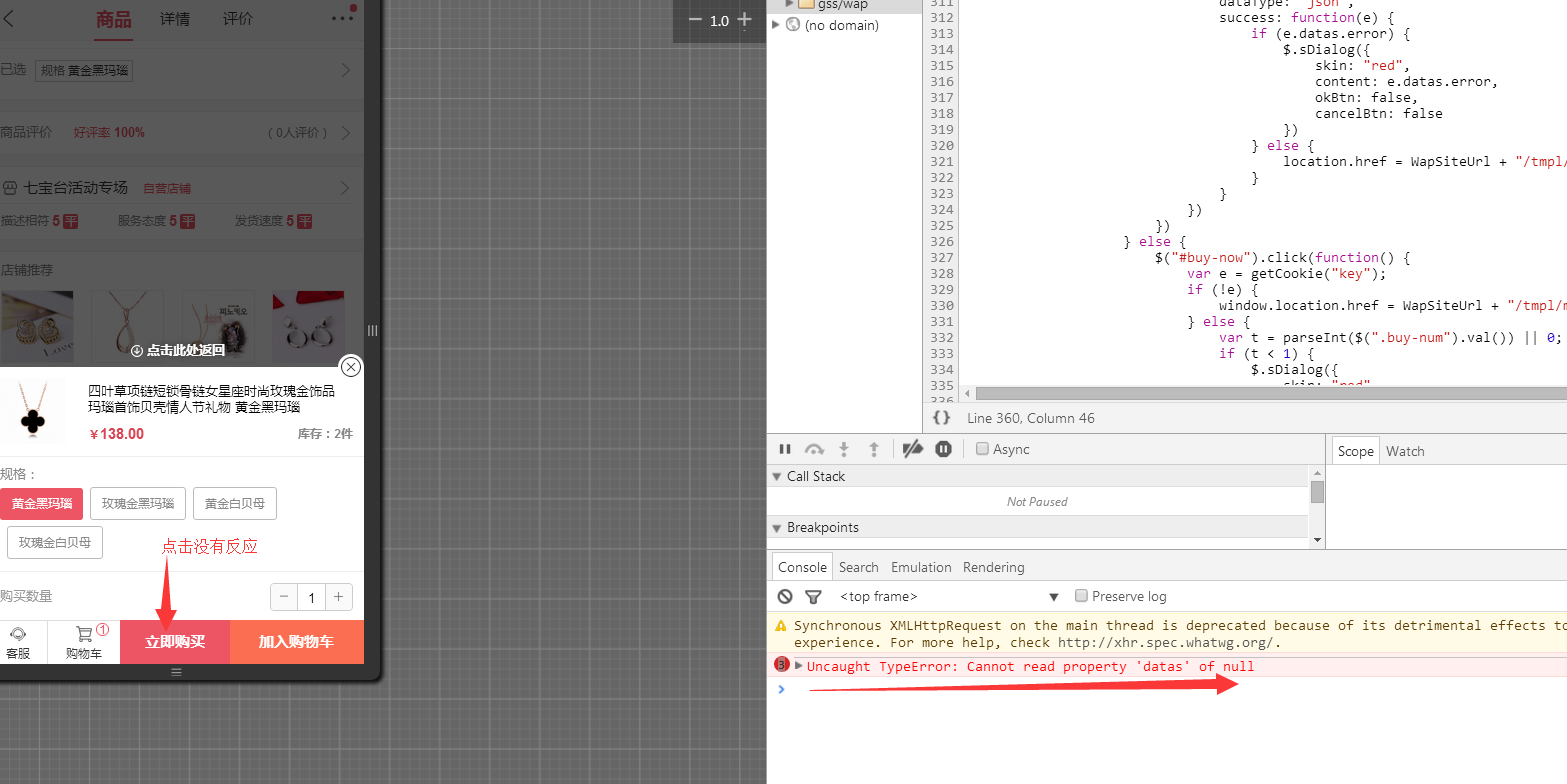This screenshot has height=784, width=1567.
Task: Select 玫瑰金白贝母 spec option
Action: click(55, 543)
